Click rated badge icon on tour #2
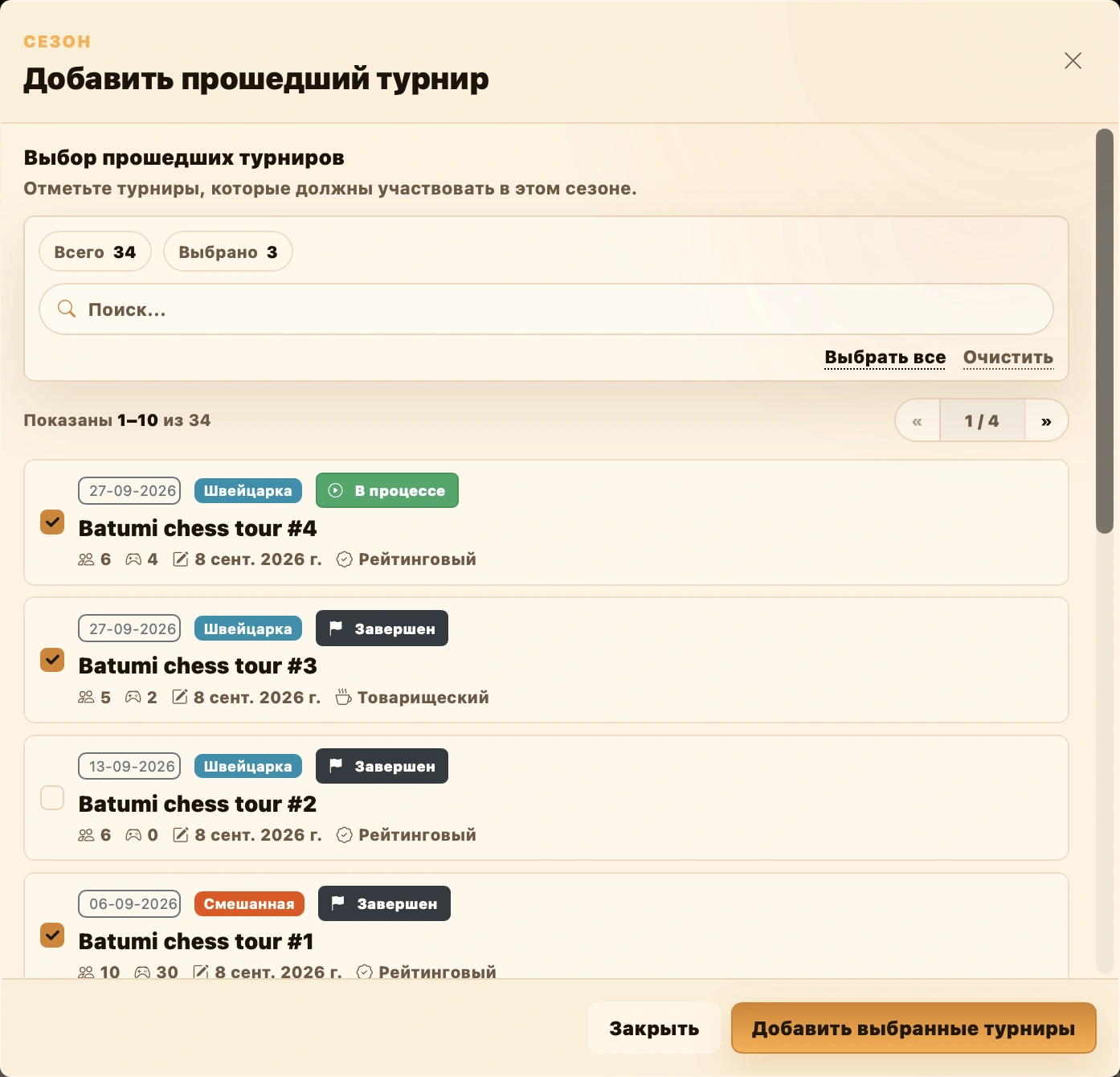The width and height of the screenshot is (1120, 1077). 344,835
